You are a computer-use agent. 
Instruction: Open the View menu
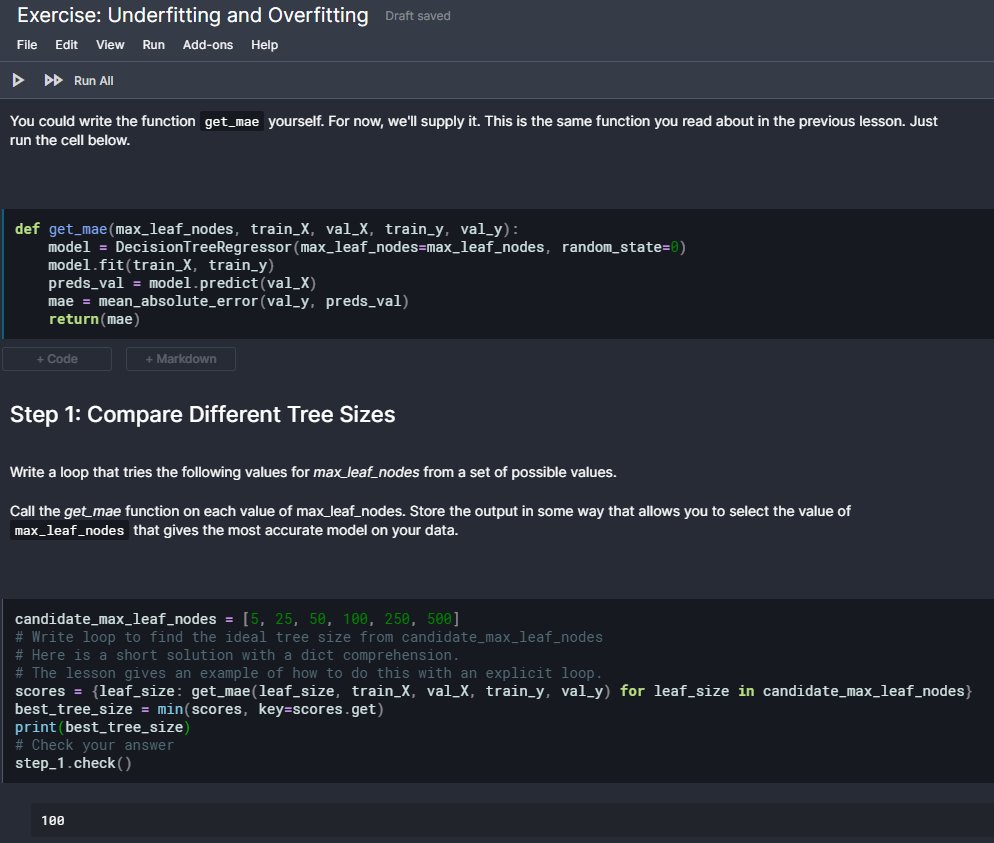110,45
